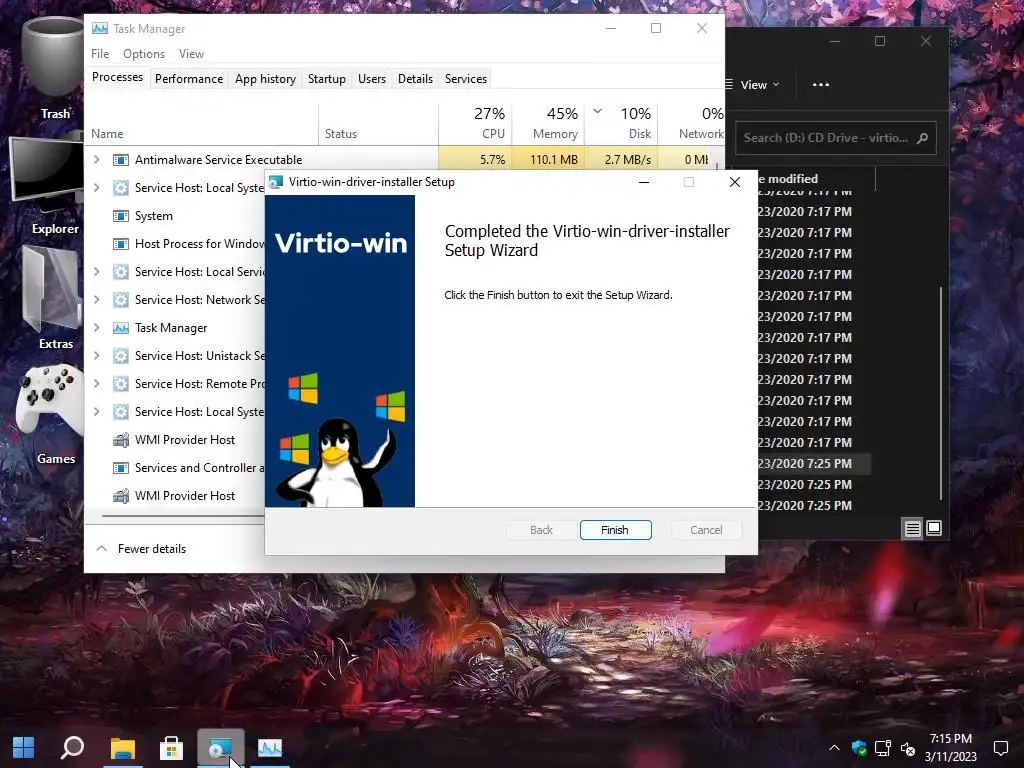Expand Service Host: Network Service row
This screenshot has width=1024, height=768.
[97, 299]
